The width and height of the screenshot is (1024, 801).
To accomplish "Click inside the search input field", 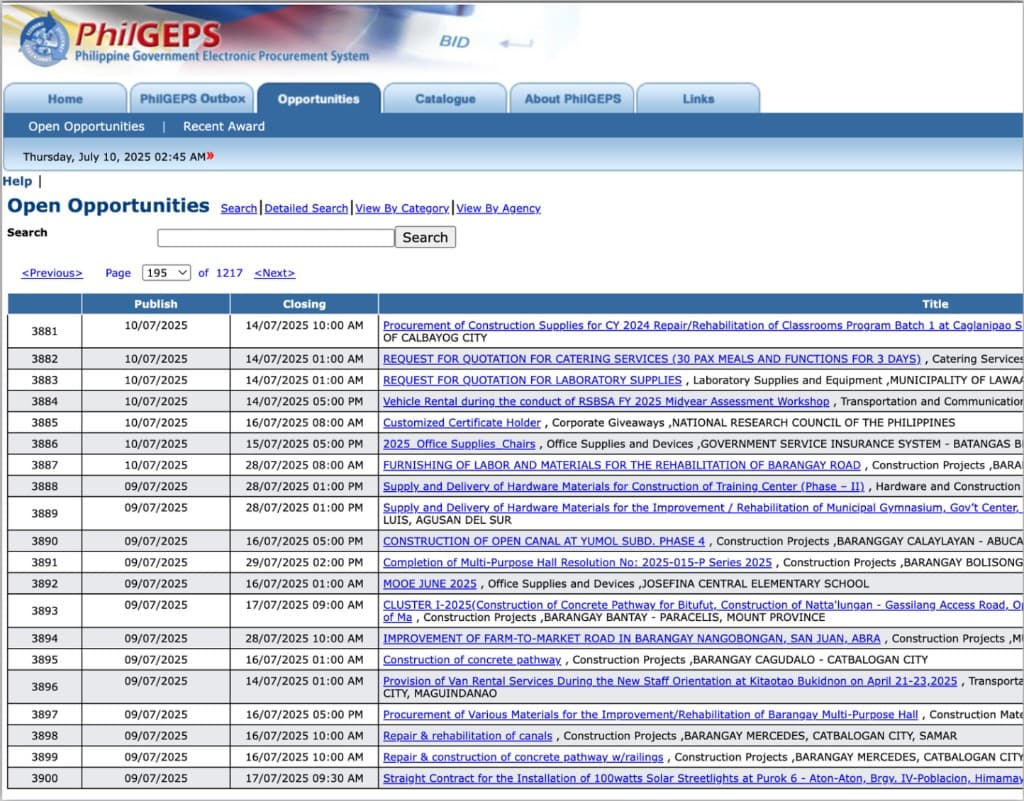I will [274, 237].
